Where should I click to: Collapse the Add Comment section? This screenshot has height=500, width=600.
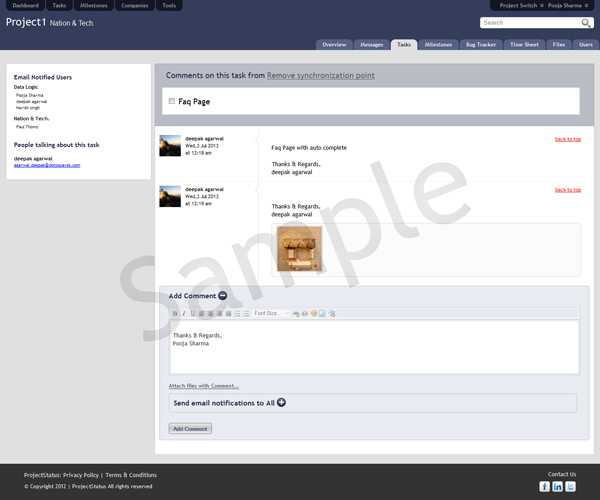tap(223, 296)
